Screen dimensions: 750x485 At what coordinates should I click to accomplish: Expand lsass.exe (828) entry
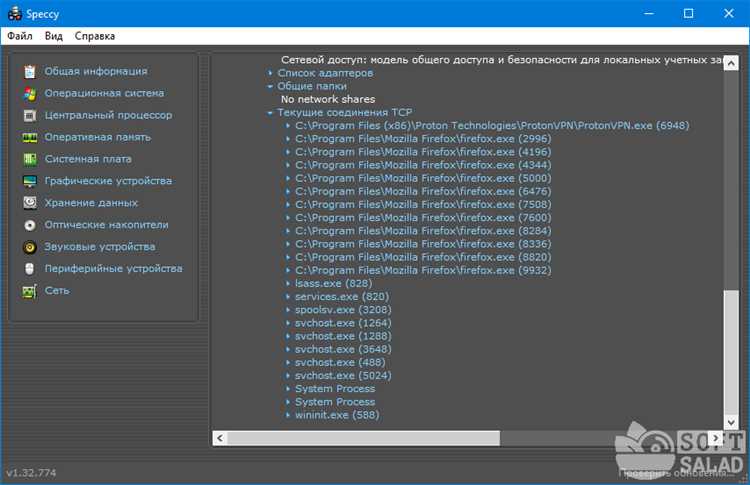coord(288,284)
